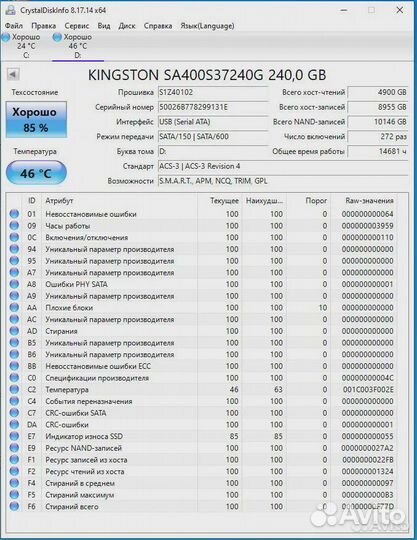Screen dimensions: 417x540
Task: Click raw value 0000000027A2 of Ресурс NAND-записей
Action: pyautogui.click(x=367, y=448)
